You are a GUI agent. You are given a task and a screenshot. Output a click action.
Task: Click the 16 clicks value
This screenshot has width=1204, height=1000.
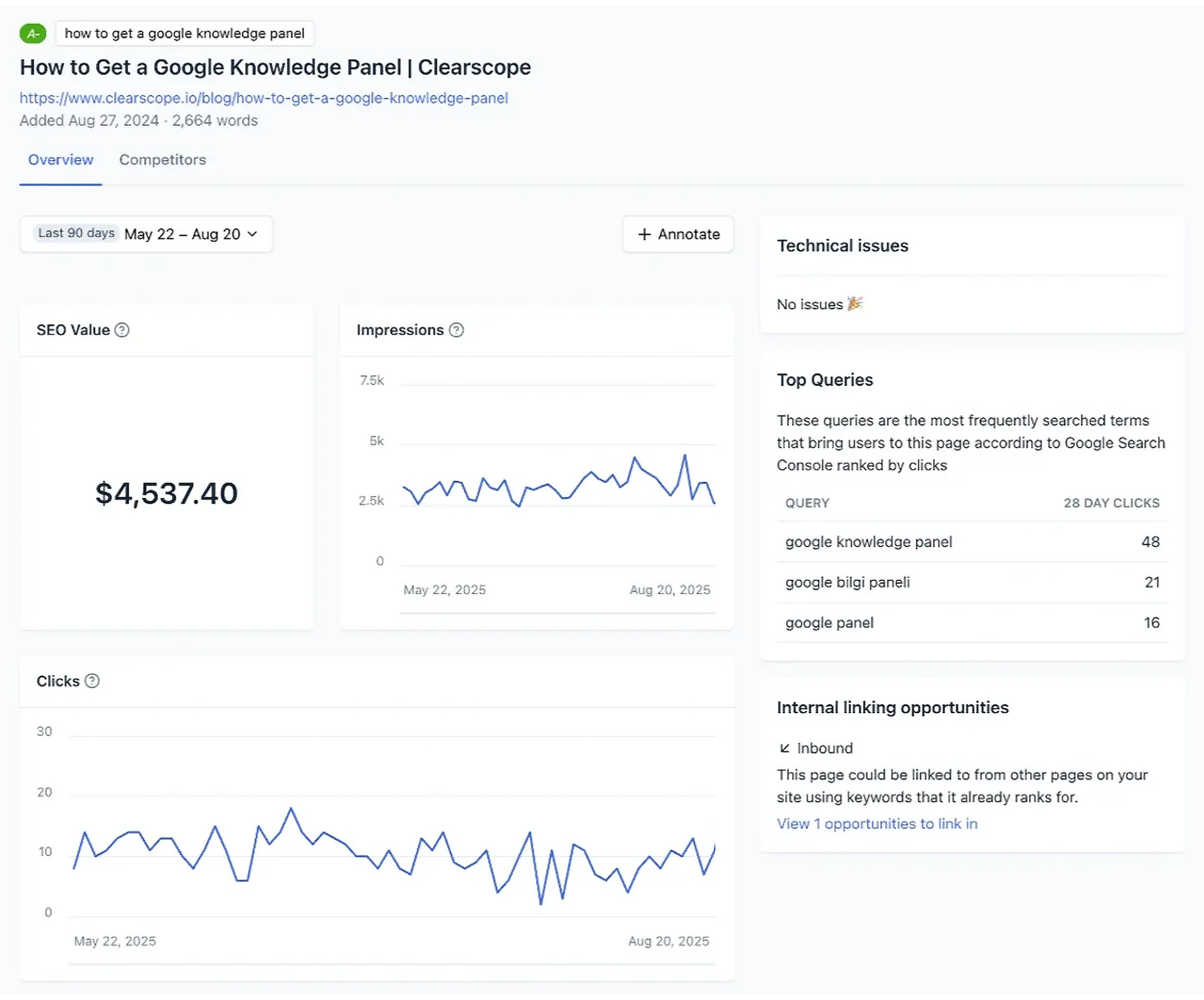coord(1151,623)
